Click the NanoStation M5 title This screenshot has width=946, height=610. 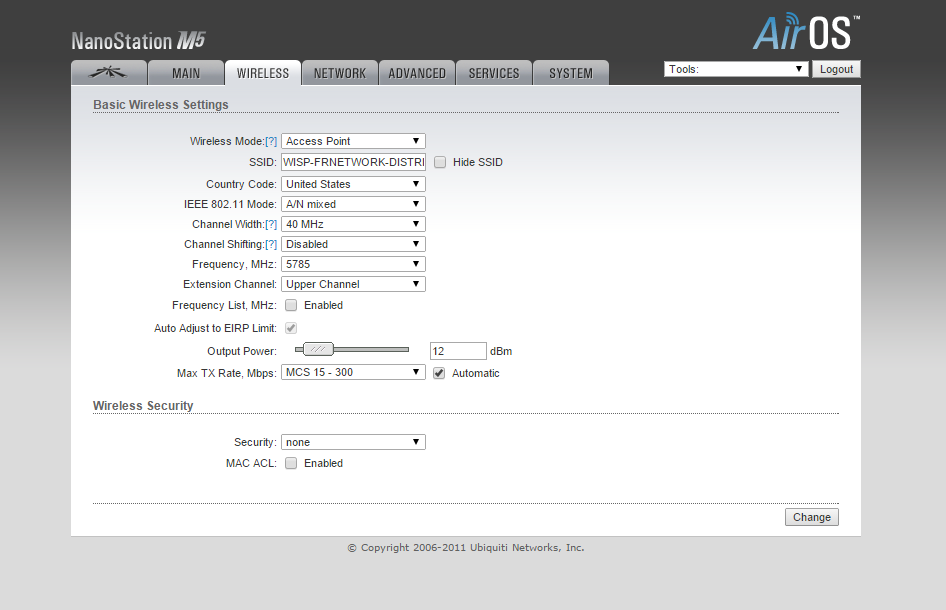coord(138,41)
